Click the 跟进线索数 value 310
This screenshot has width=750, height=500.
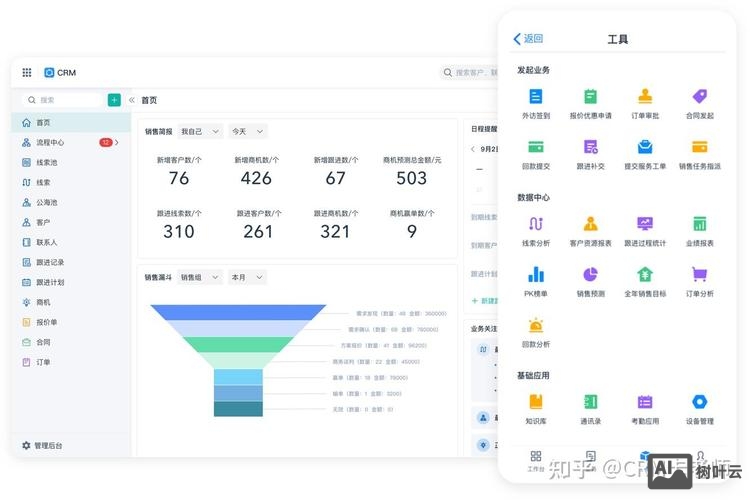coord(179,232)
